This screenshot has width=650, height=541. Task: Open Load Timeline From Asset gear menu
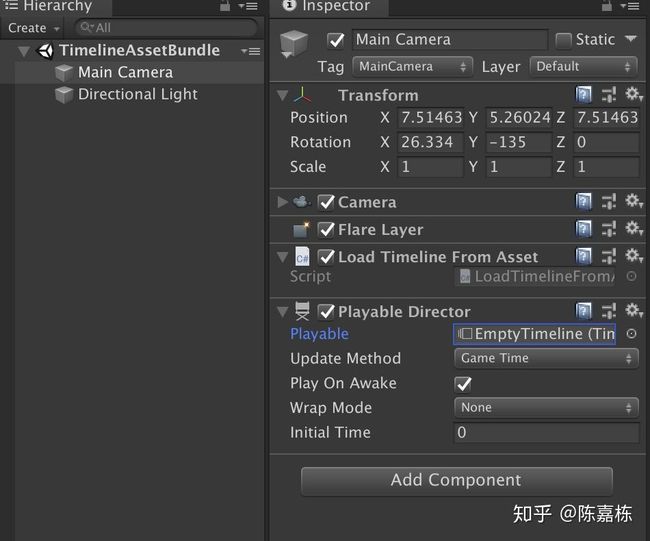click(633, 255)
